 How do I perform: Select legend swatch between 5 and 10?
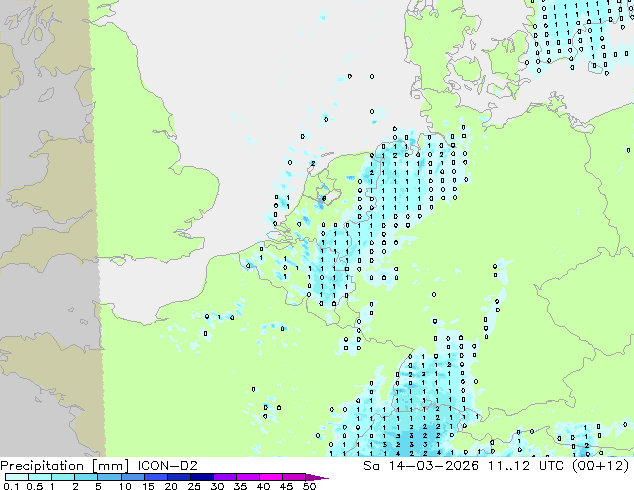(x=109, y=477)
